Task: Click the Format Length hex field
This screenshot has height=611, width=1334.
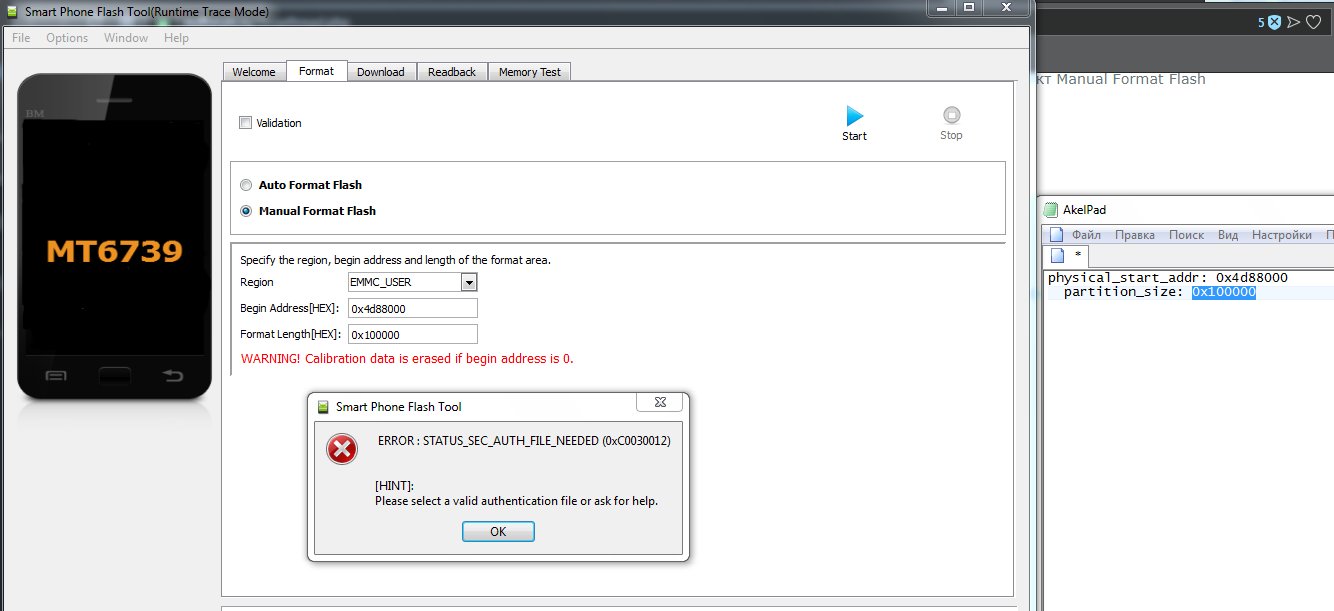Action: pos(412,334)
